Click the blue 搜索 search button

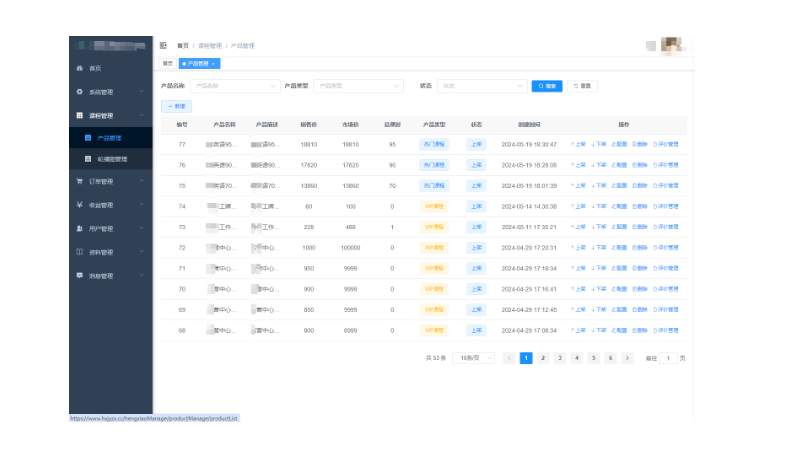546,86
